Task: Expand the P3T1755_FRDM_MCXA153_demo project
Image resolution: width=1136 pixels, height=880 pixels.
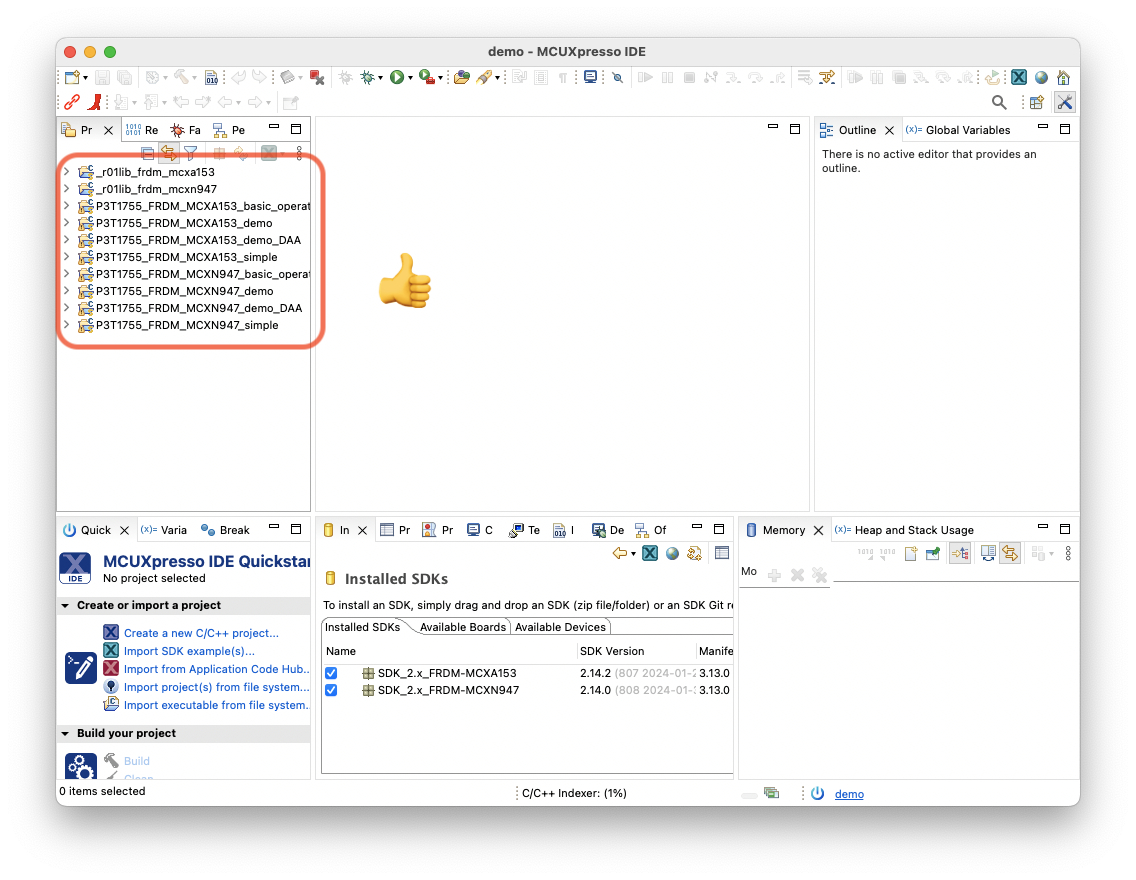Action: click(66, 223)
